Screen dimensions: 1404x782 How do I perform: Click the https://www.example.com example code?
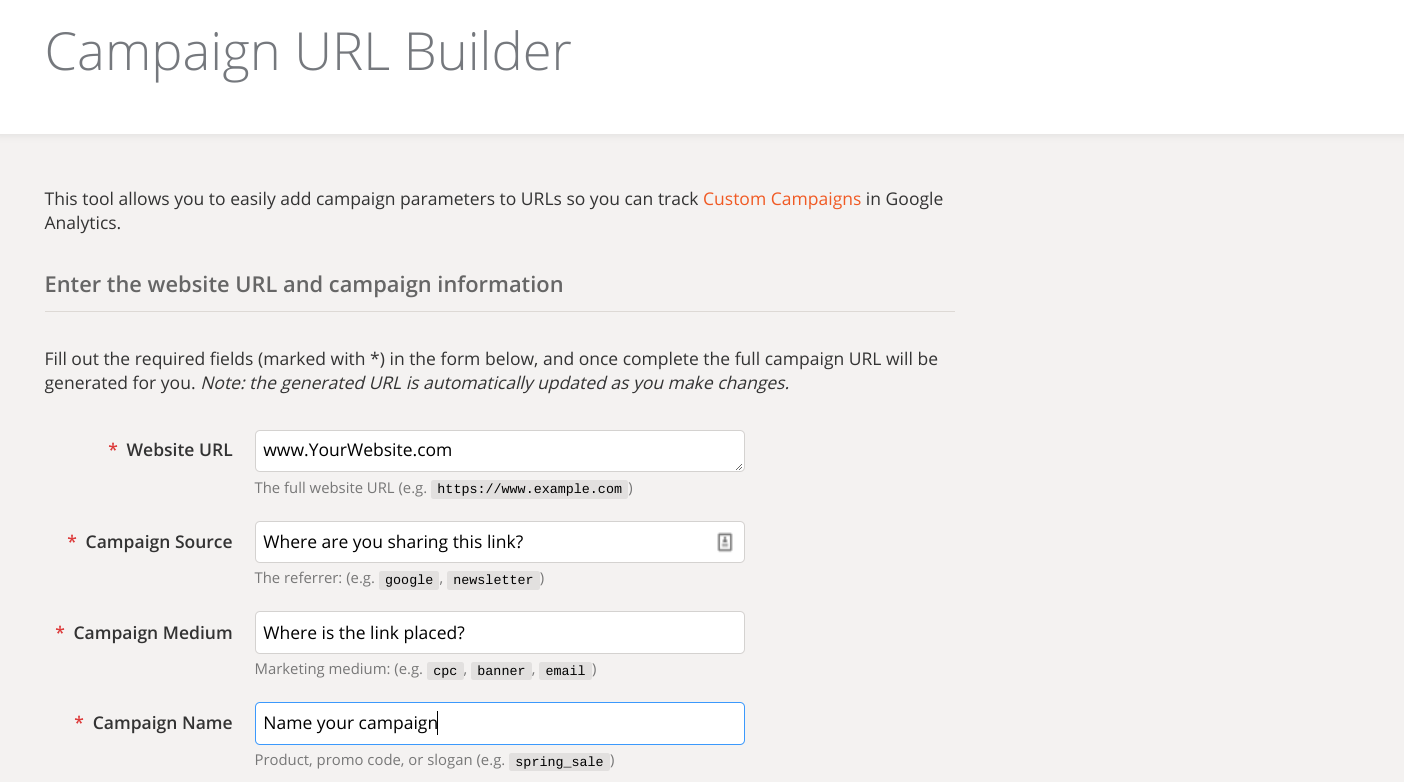pos(530,489)
